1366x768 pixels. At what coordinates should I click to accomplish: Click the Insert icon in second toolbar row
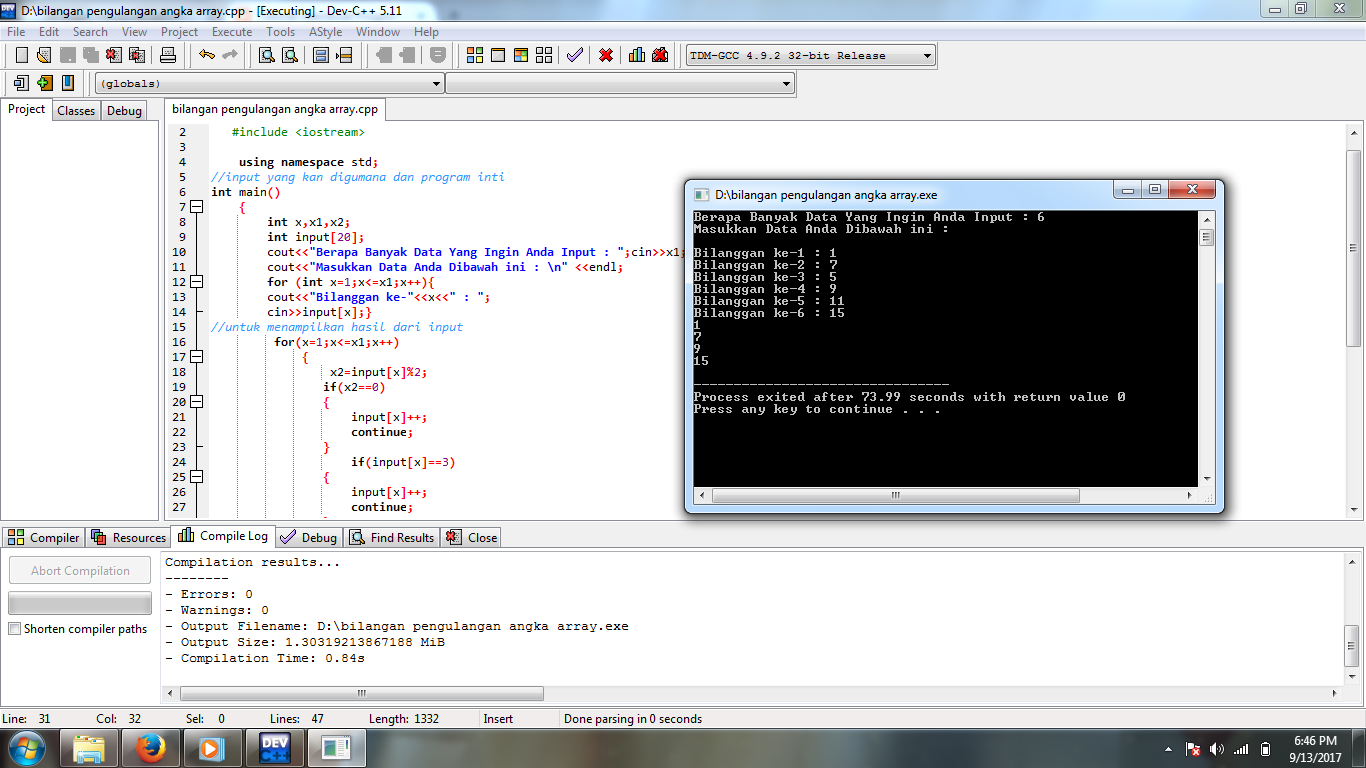[21, 83]
